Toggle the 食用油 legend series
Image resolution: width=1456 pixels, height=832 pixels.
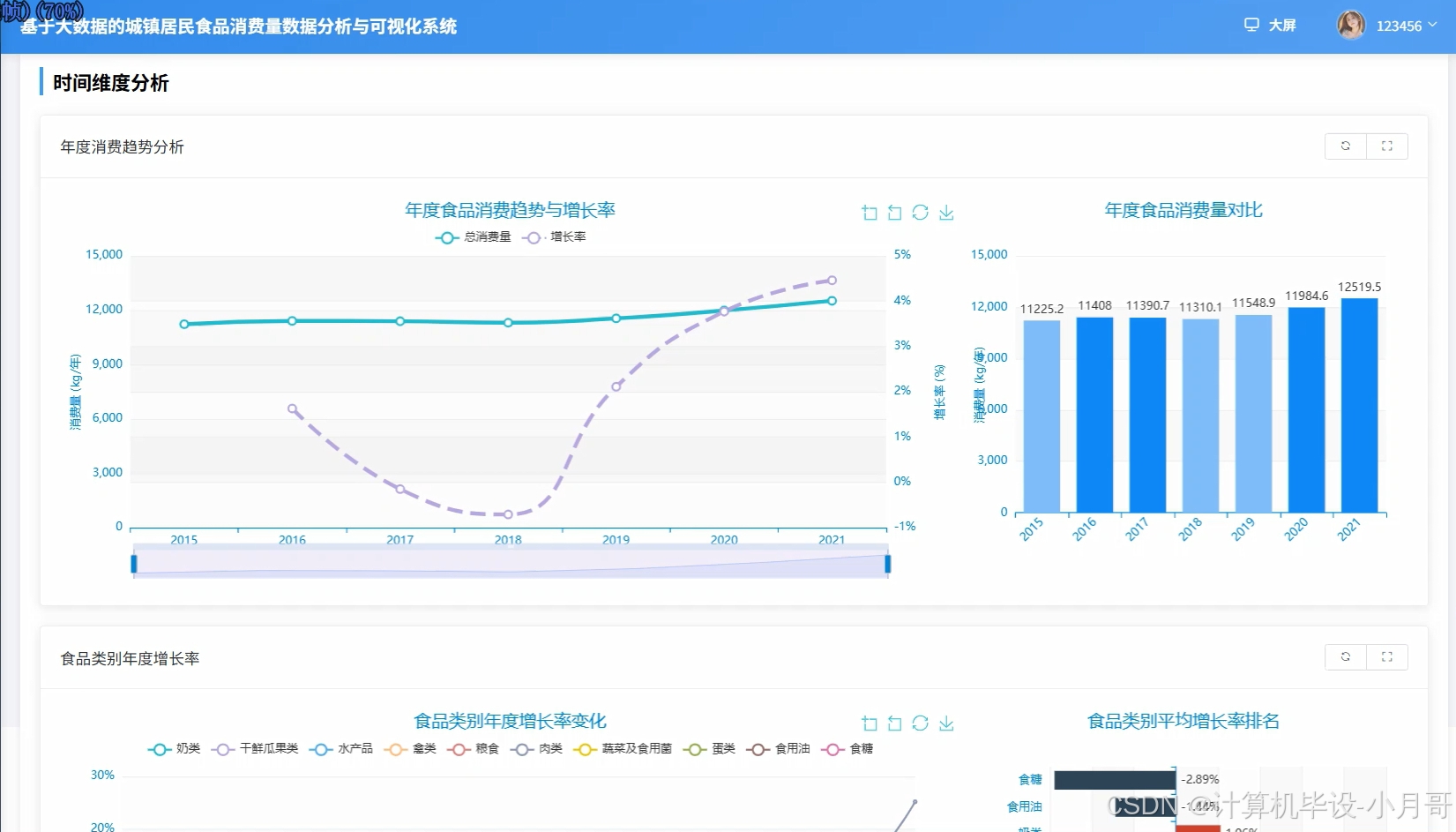779,749
